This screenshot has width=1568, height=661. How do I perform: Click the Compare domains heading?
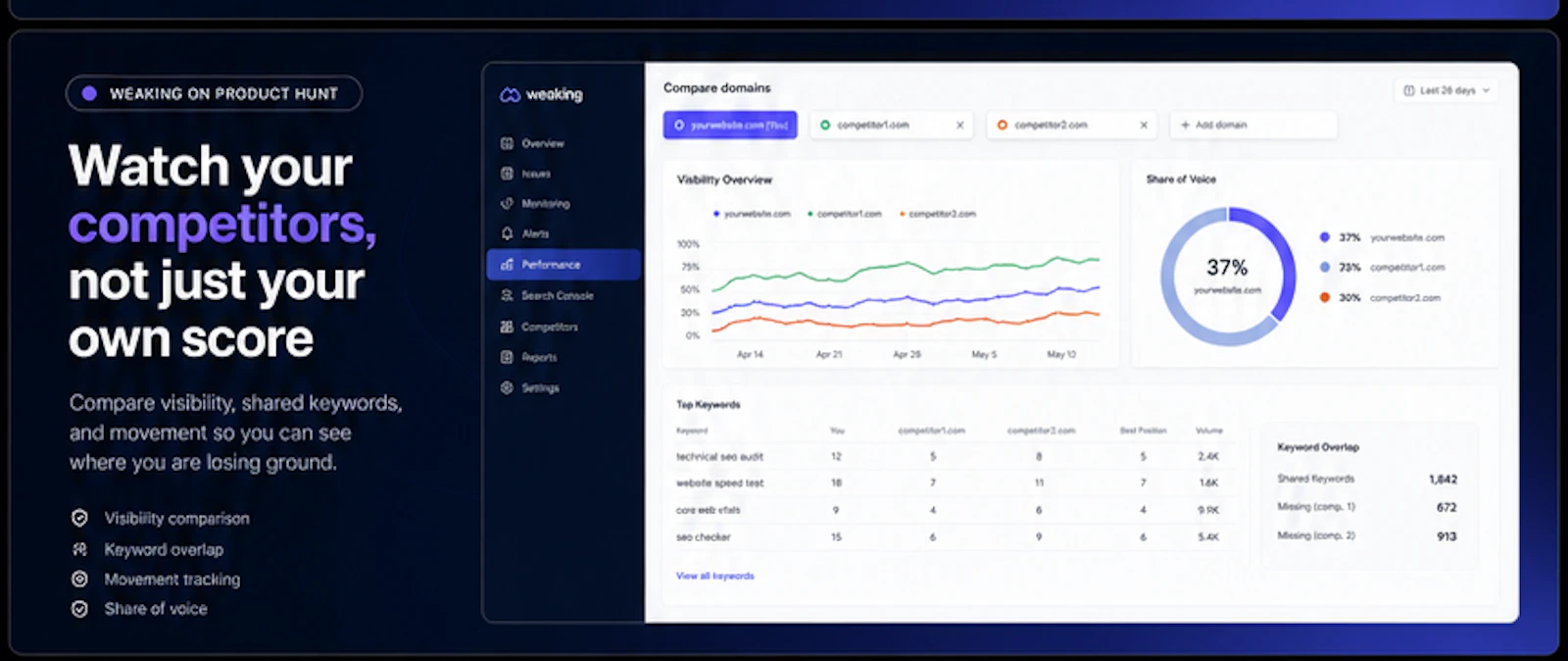click(x=716, y=87)
